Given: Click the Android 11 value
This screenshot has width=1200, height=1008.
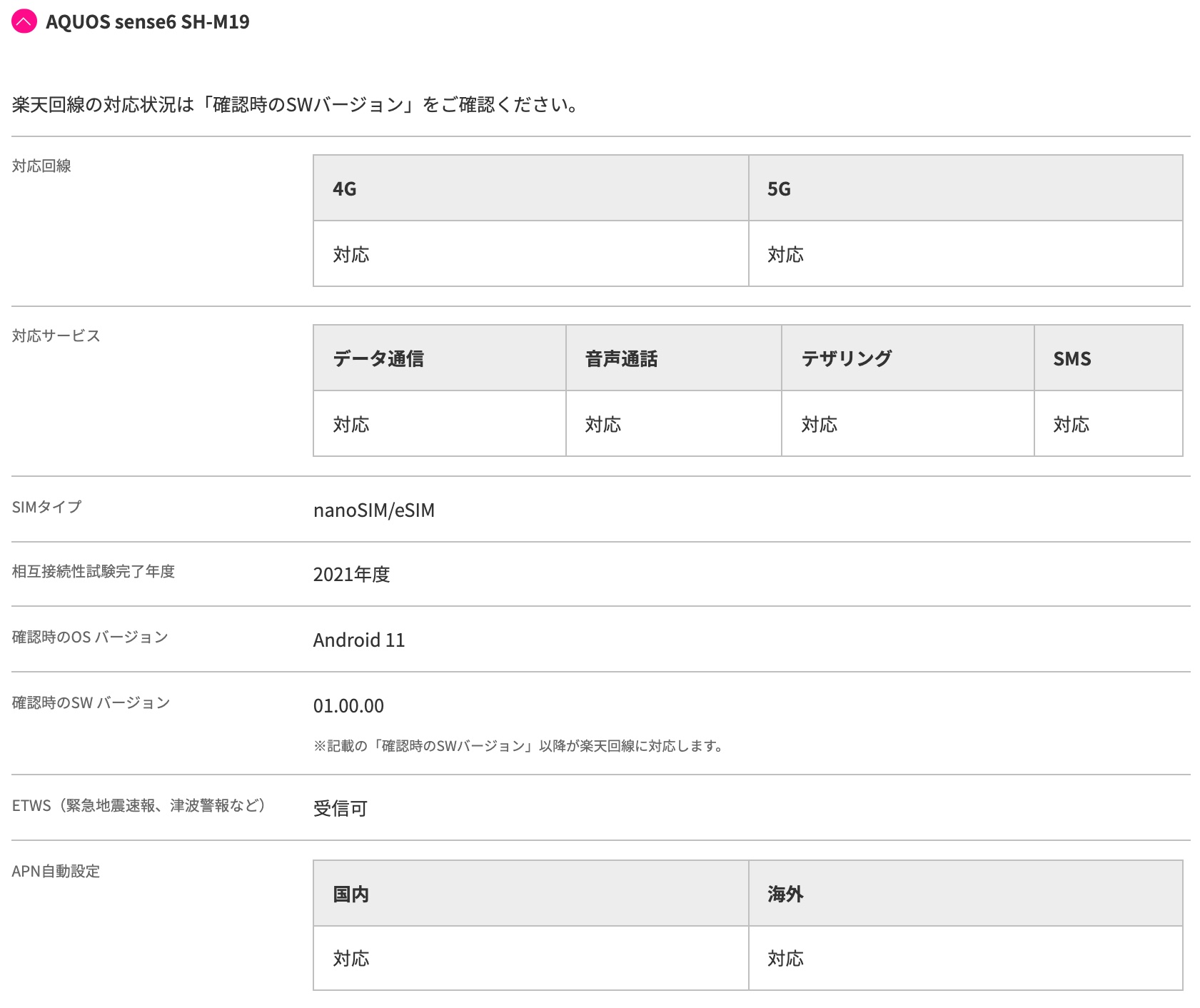Looking at the screenshot, I should coord(359,640).
